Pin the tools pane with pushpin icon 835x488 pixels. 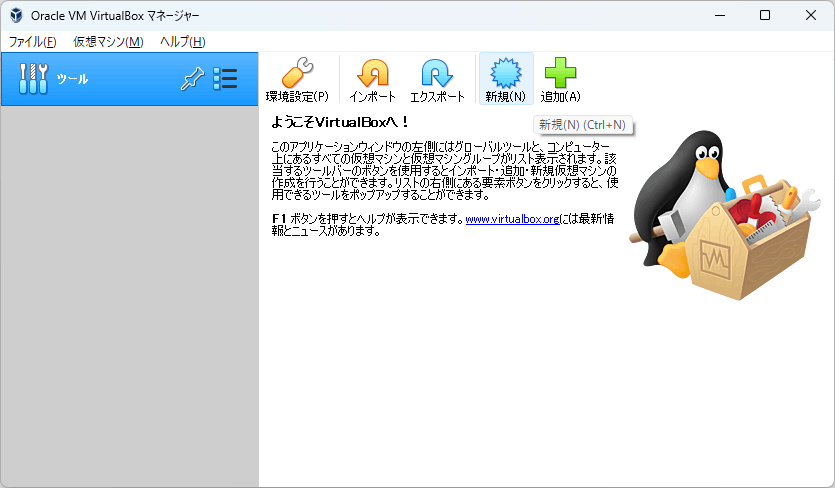click(192, 79)
